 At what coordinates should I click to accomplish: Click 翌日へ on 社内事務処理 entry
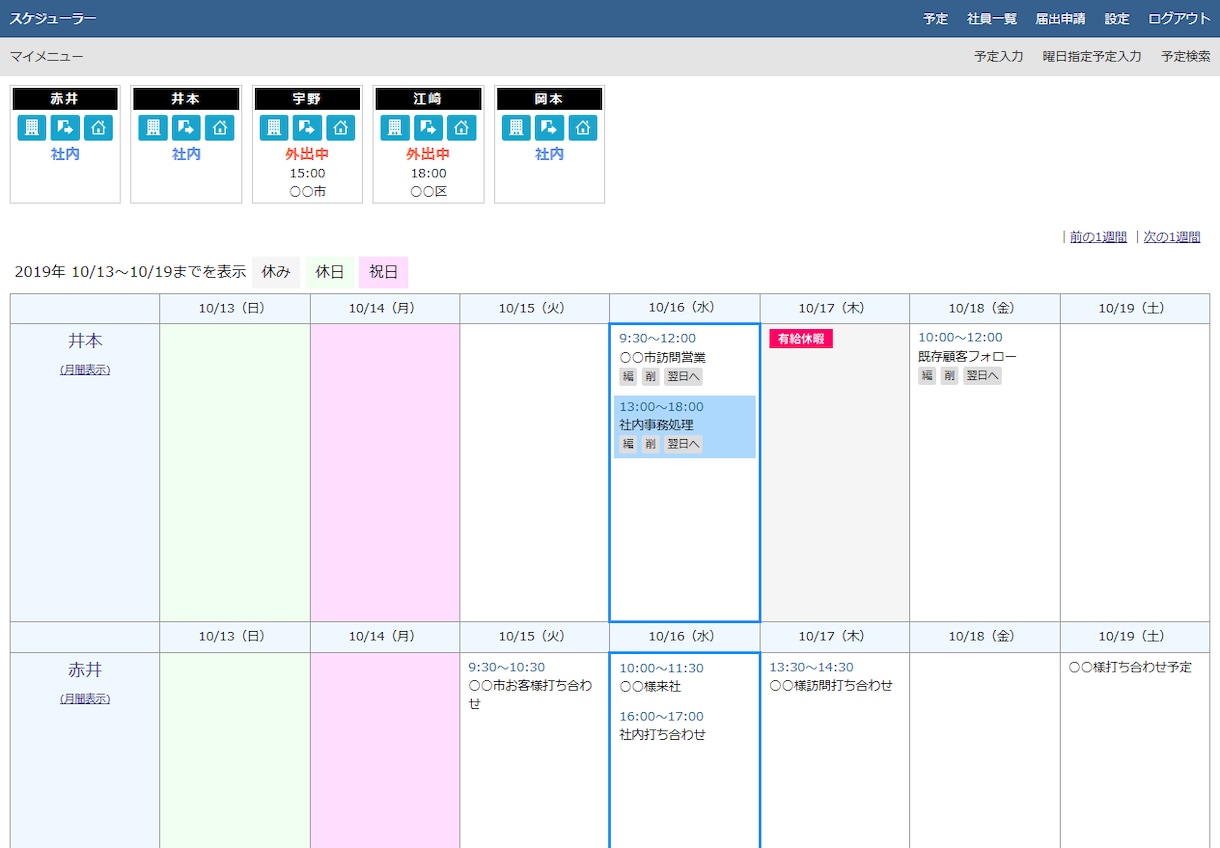pos(683,444)
